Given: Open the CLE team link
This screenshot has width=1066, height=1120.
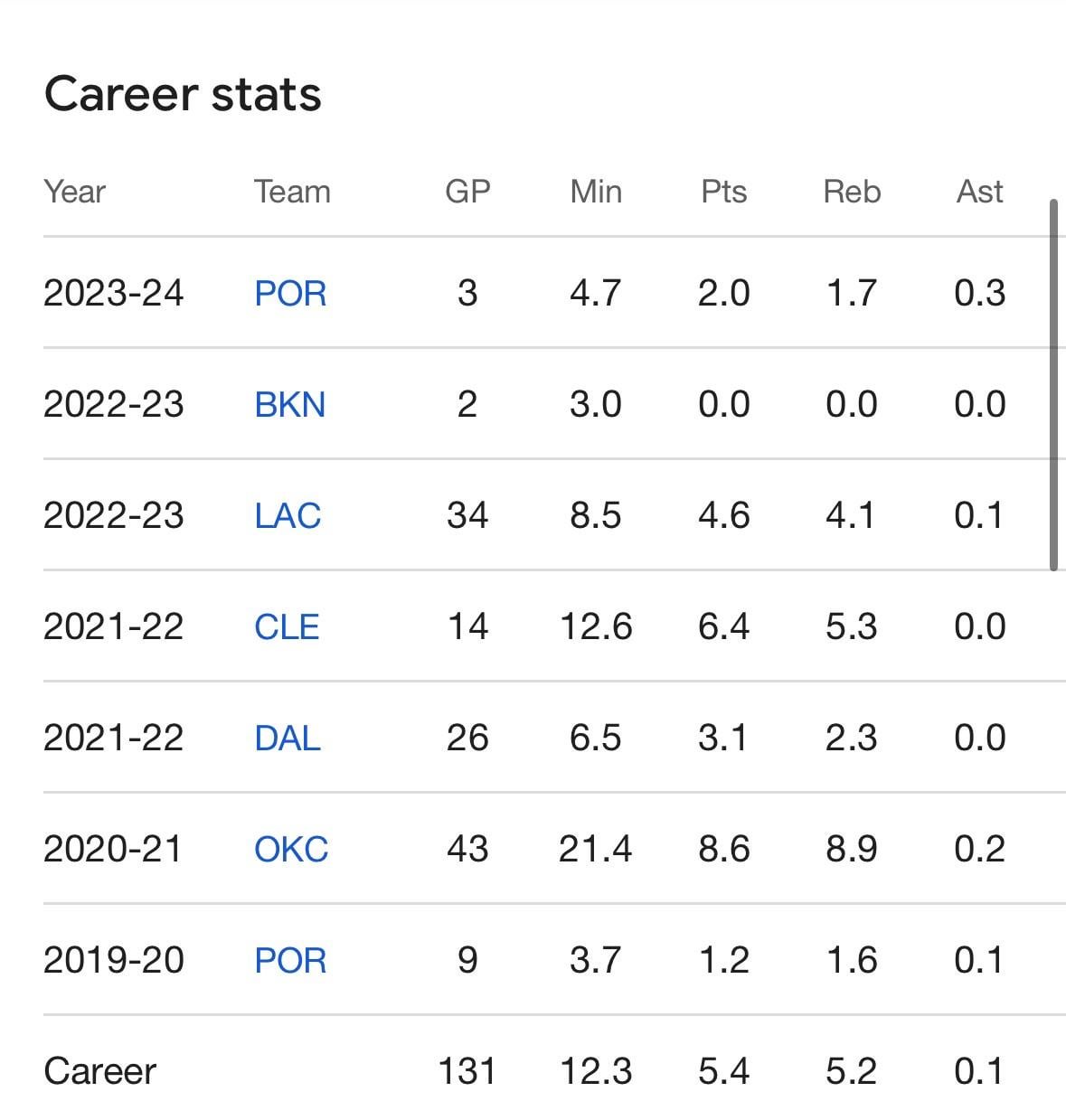Looking at the screenshot, I should click(287, 627).
